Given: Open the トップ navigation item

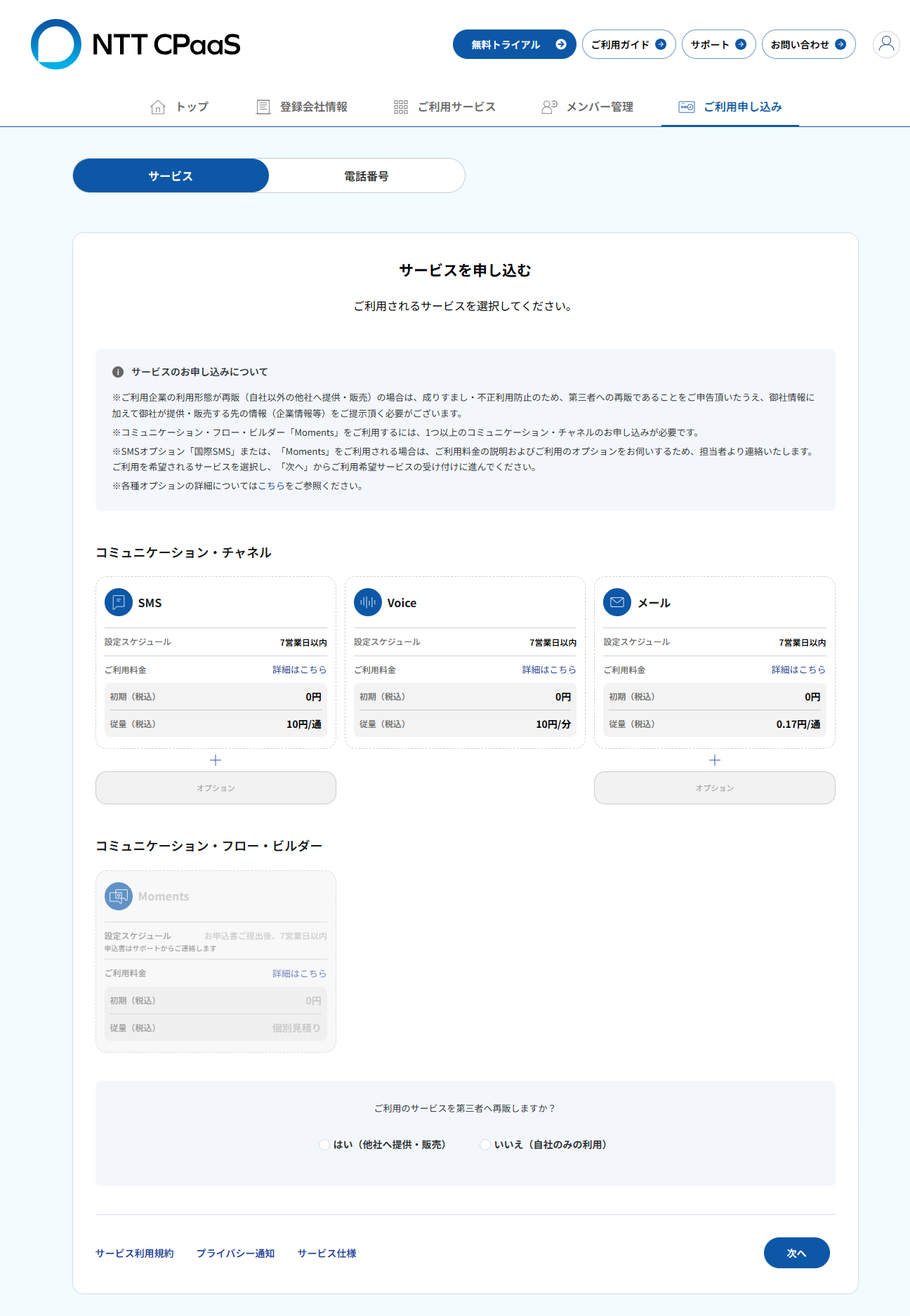Looking at the screenshot, I should (x=180, y=107).
